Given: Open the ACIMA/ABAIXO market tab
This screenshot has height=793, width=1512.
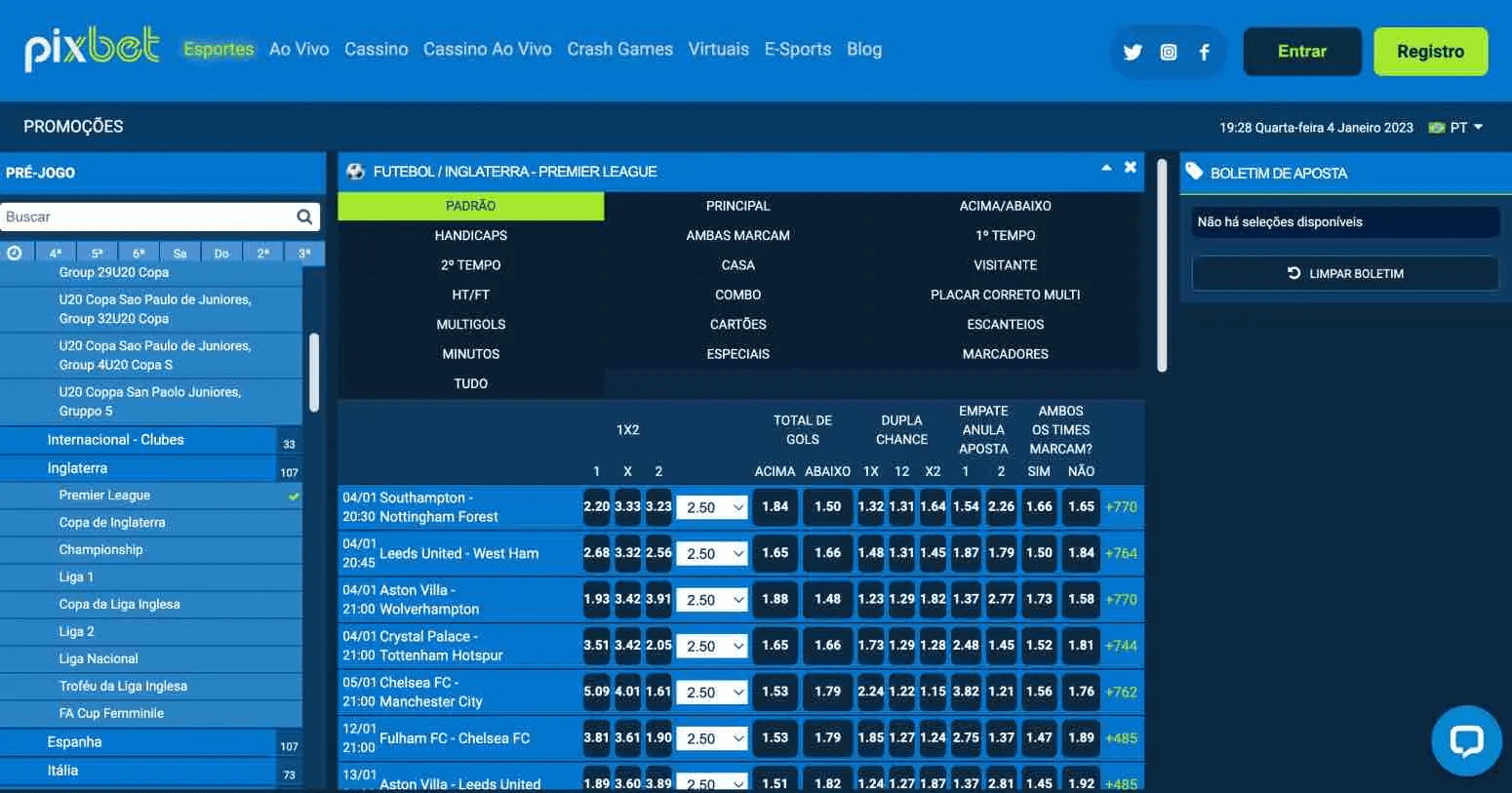Looking at the screenshot, I should coord(1006,206).
